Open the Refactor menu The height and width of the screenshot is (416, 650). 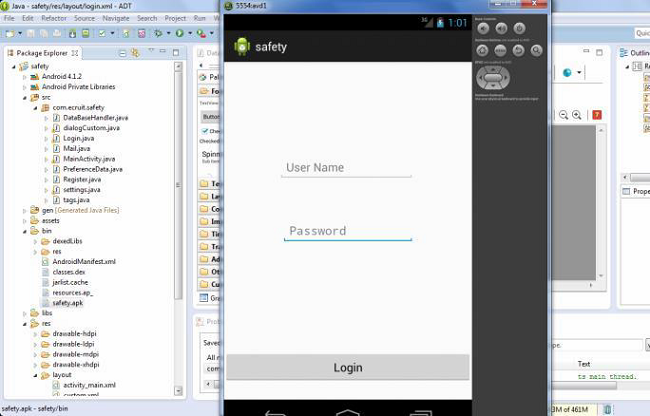[x=54, y=18]
